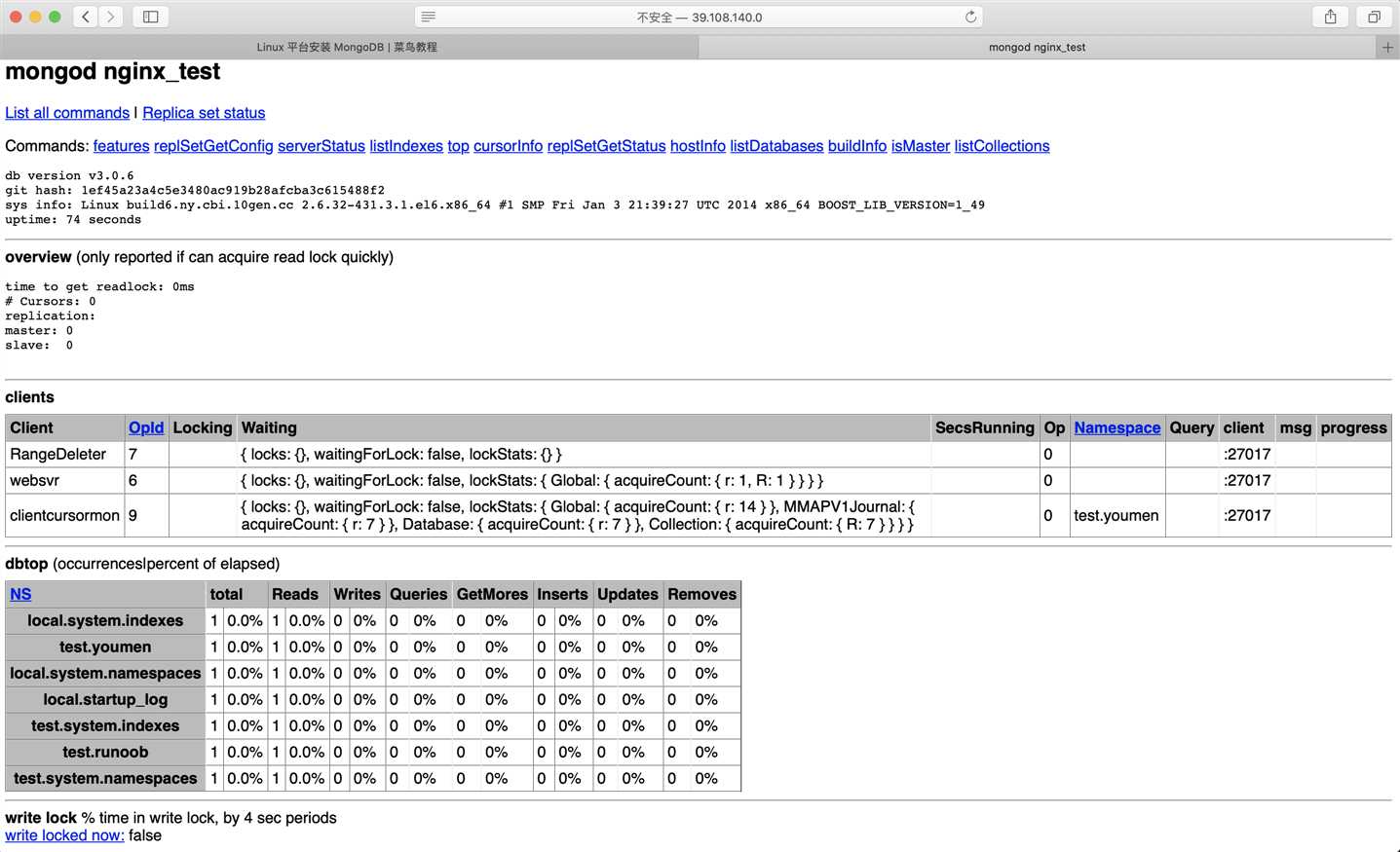
Task: Click GetMores column header in dbtop
Action: (x=492, y=594)
